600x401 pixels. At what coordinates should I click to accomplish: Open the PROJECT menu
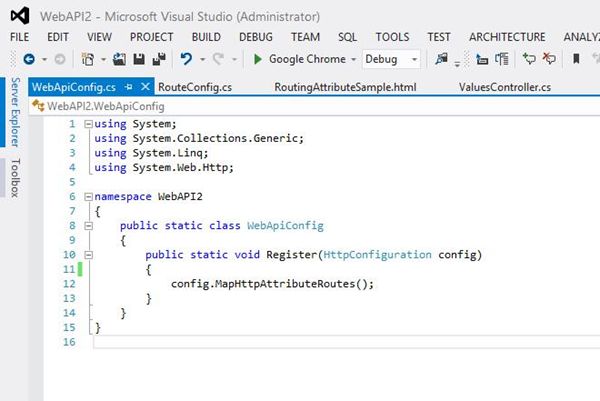(152, 37)
